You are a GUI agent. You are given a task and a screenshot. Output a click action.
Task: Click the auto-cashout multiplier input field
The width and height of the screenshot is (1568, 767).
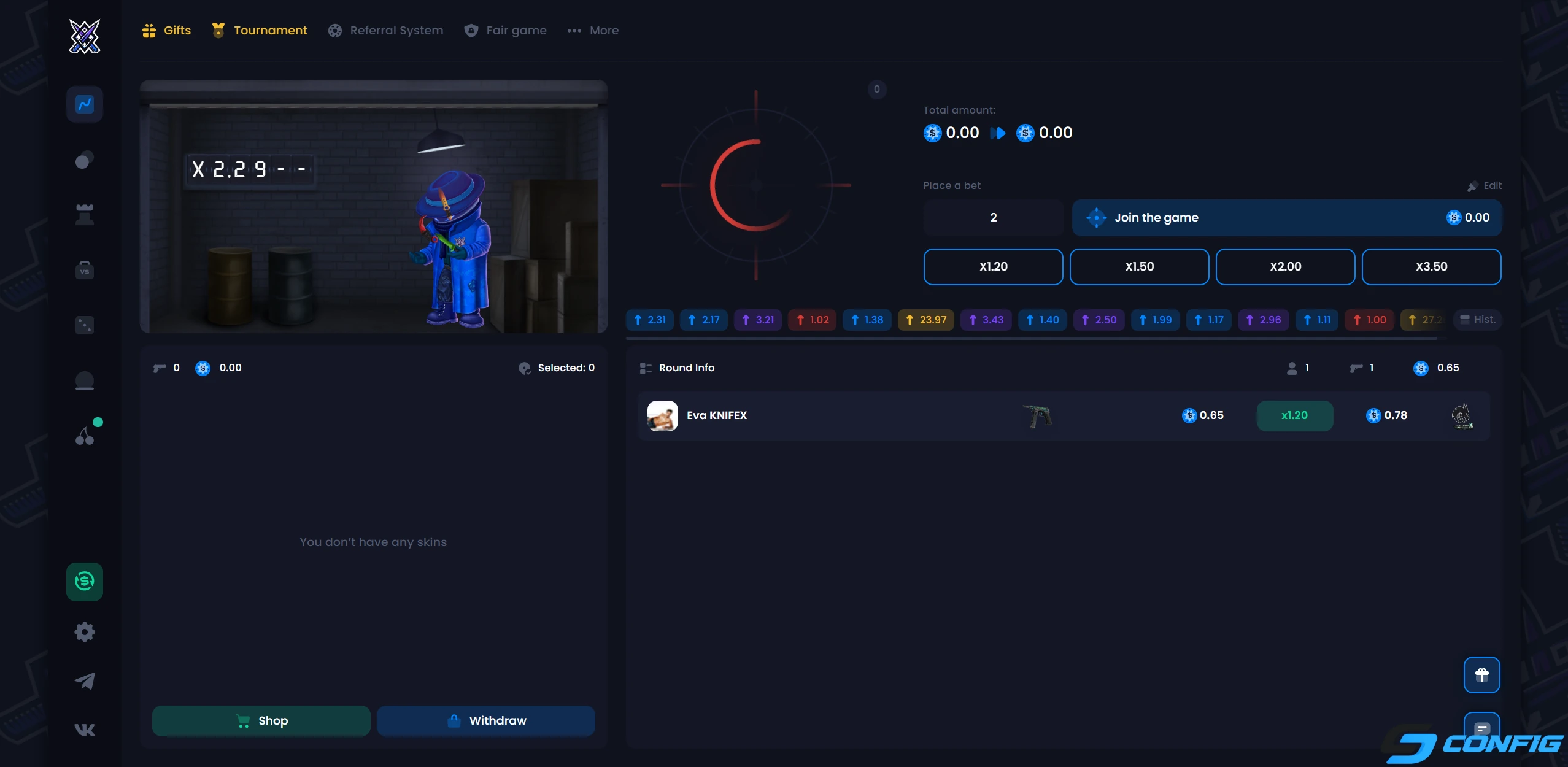click(x=993, y=218)
